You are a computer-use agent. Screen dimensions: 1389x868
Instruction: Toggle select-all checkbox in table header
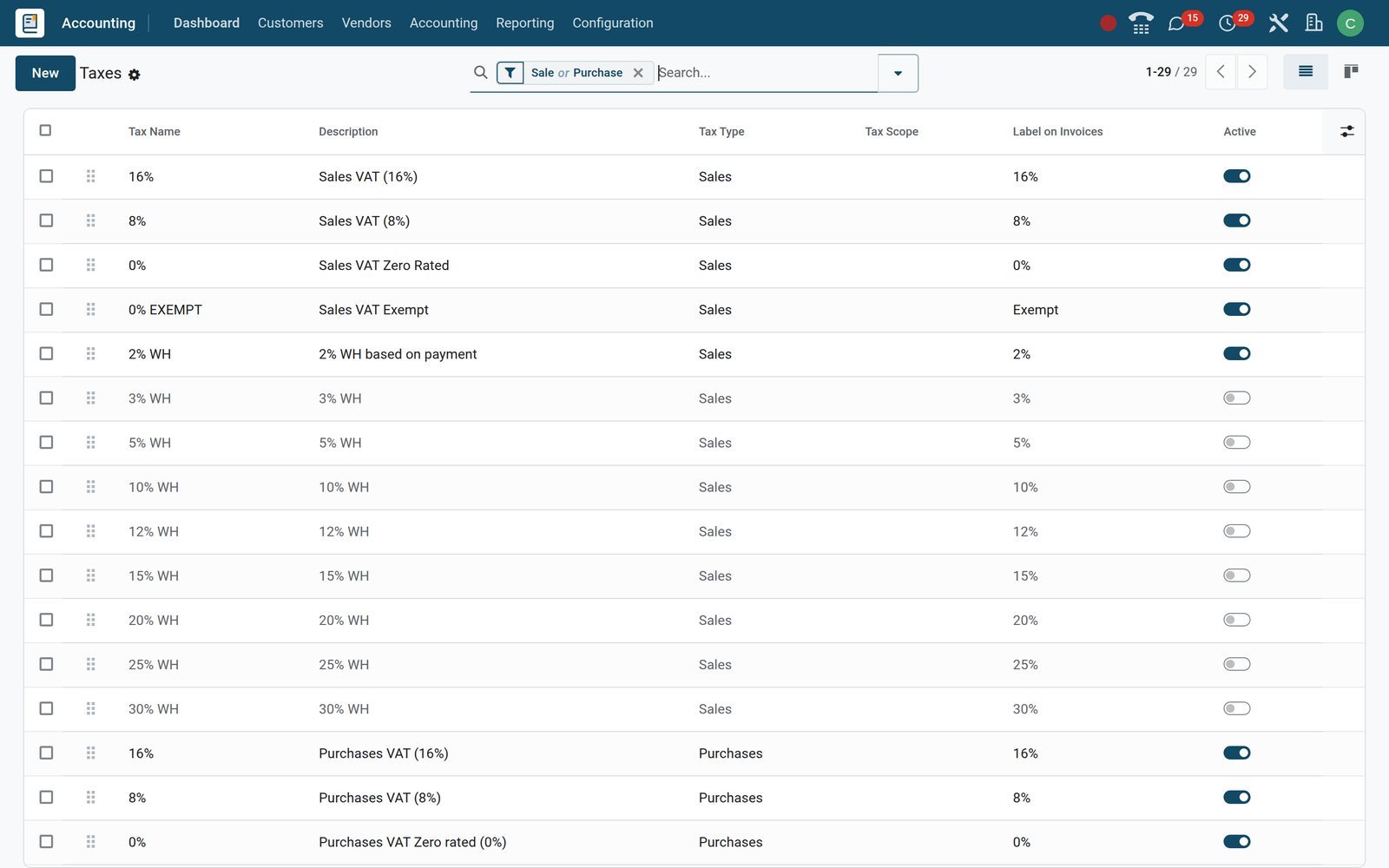point(46,130)
